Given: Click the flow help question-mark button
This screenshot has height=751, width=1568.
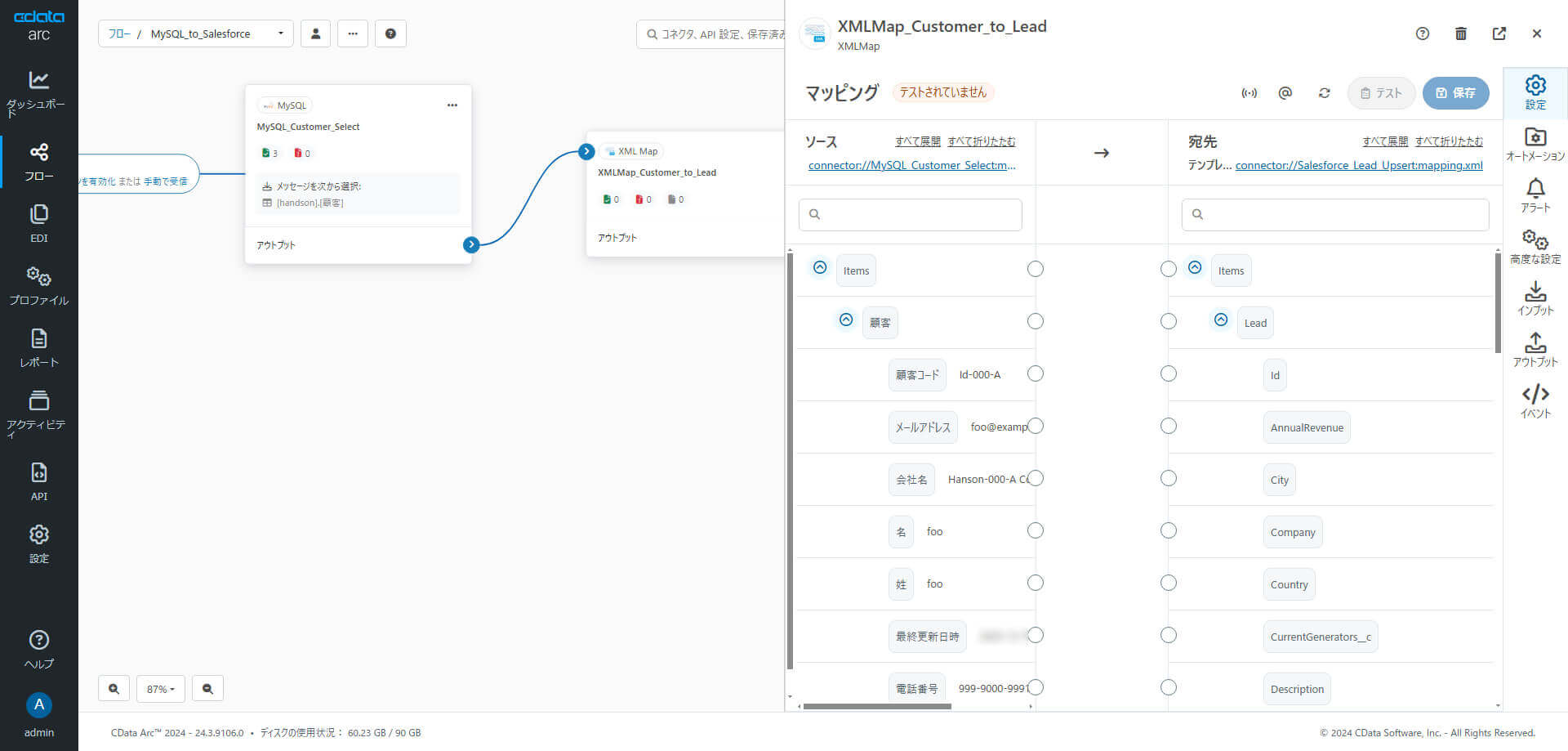Looking at the screenshot, I should pyautogui.click(x=390, y=34).
